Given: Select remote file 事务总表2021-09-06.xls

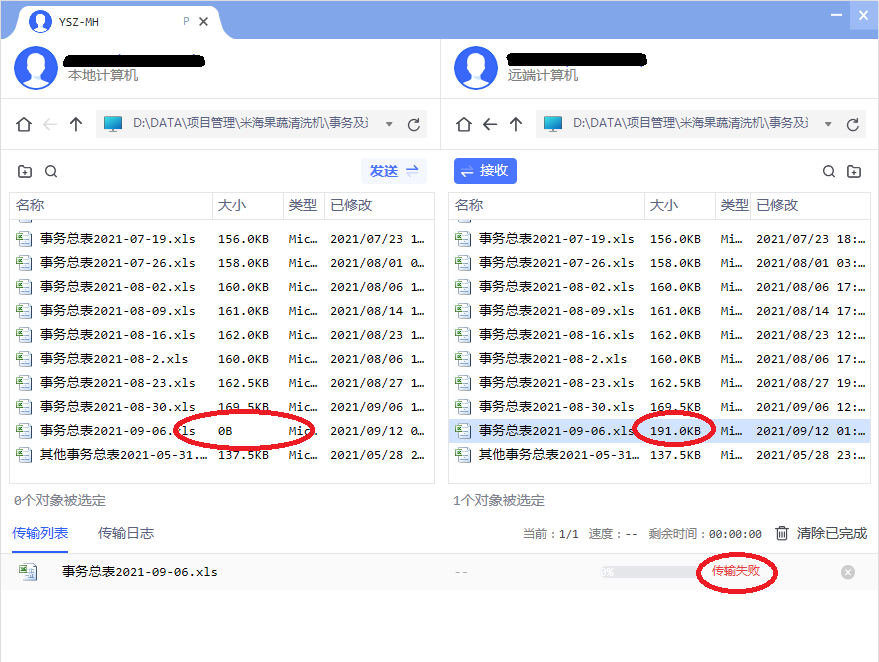Looking at the screenshot, I should (x=659, y=431).
